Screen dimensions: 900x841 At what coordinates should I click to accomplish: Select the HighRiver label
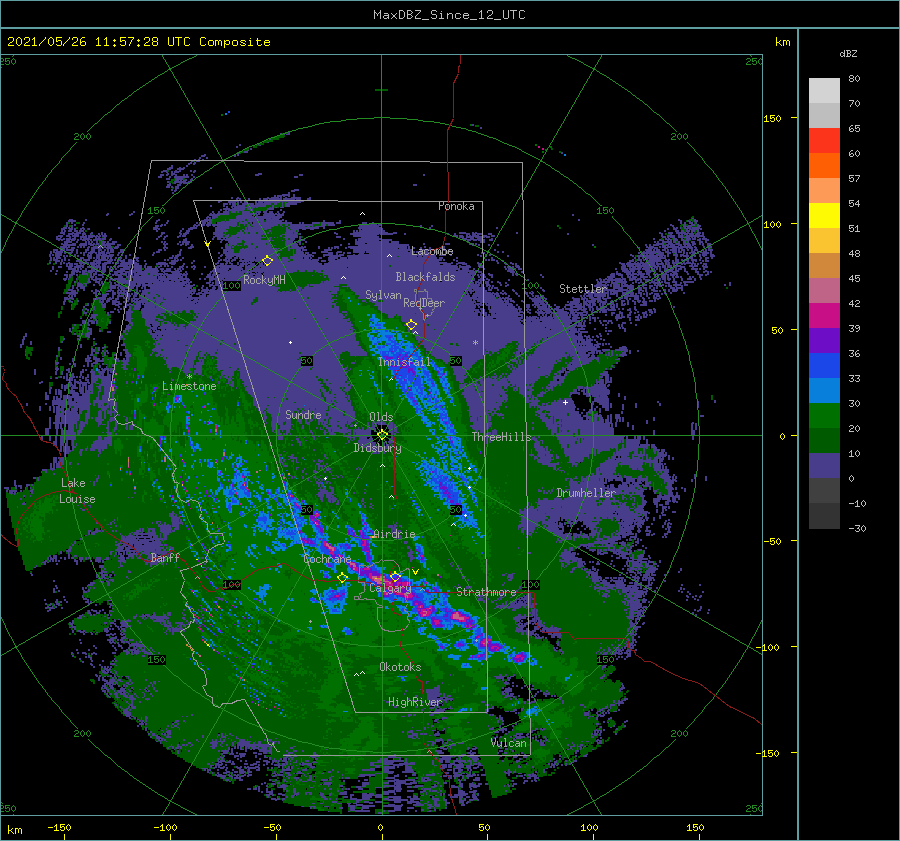[x=414, y=702]
